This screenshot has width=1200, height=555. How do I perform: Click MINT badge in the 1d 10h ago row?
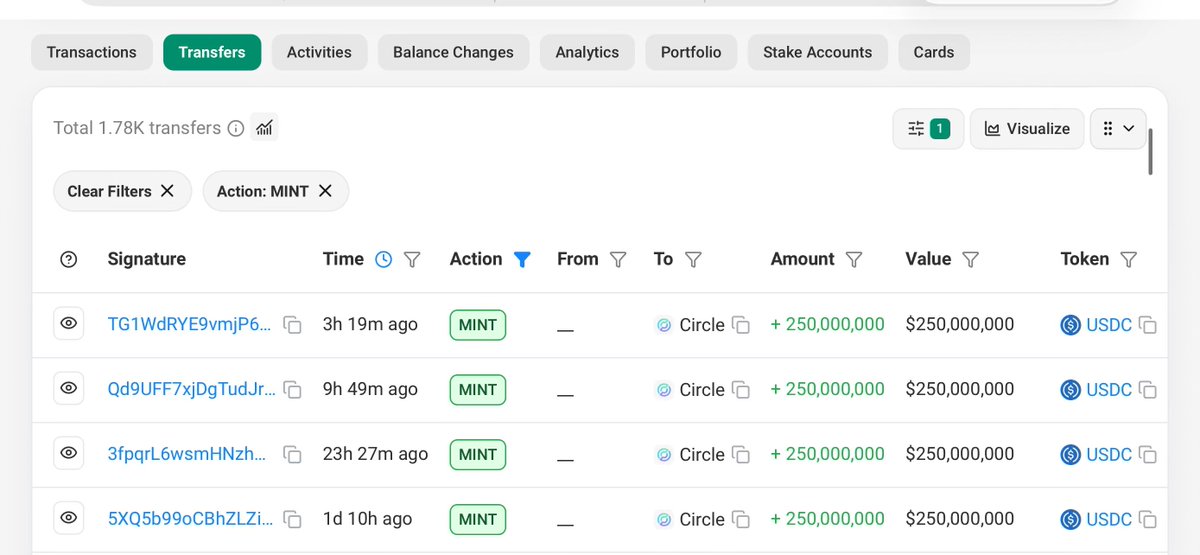coord(478,519)
